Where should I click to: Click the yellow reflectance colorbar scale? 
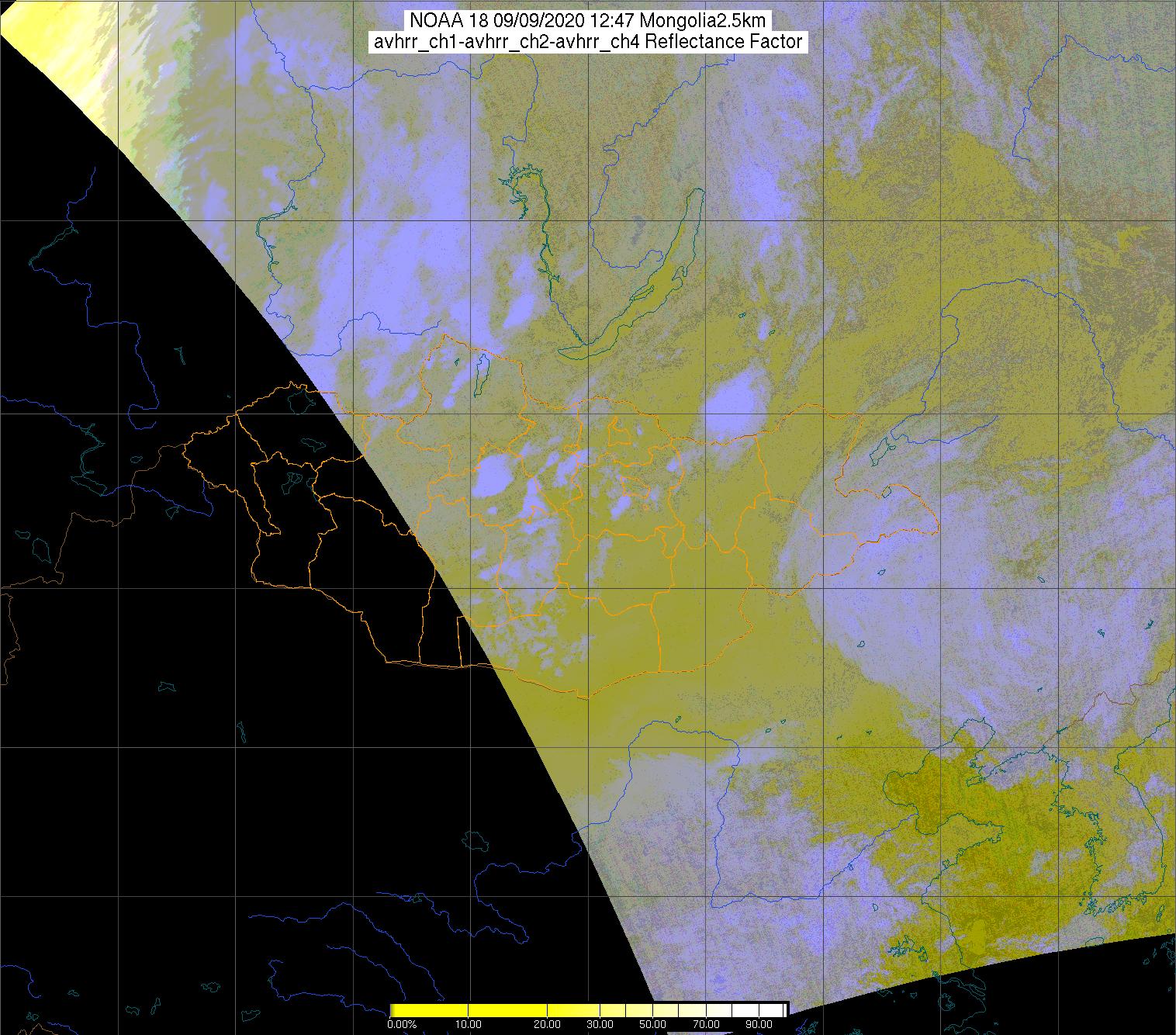[588, 1009]
